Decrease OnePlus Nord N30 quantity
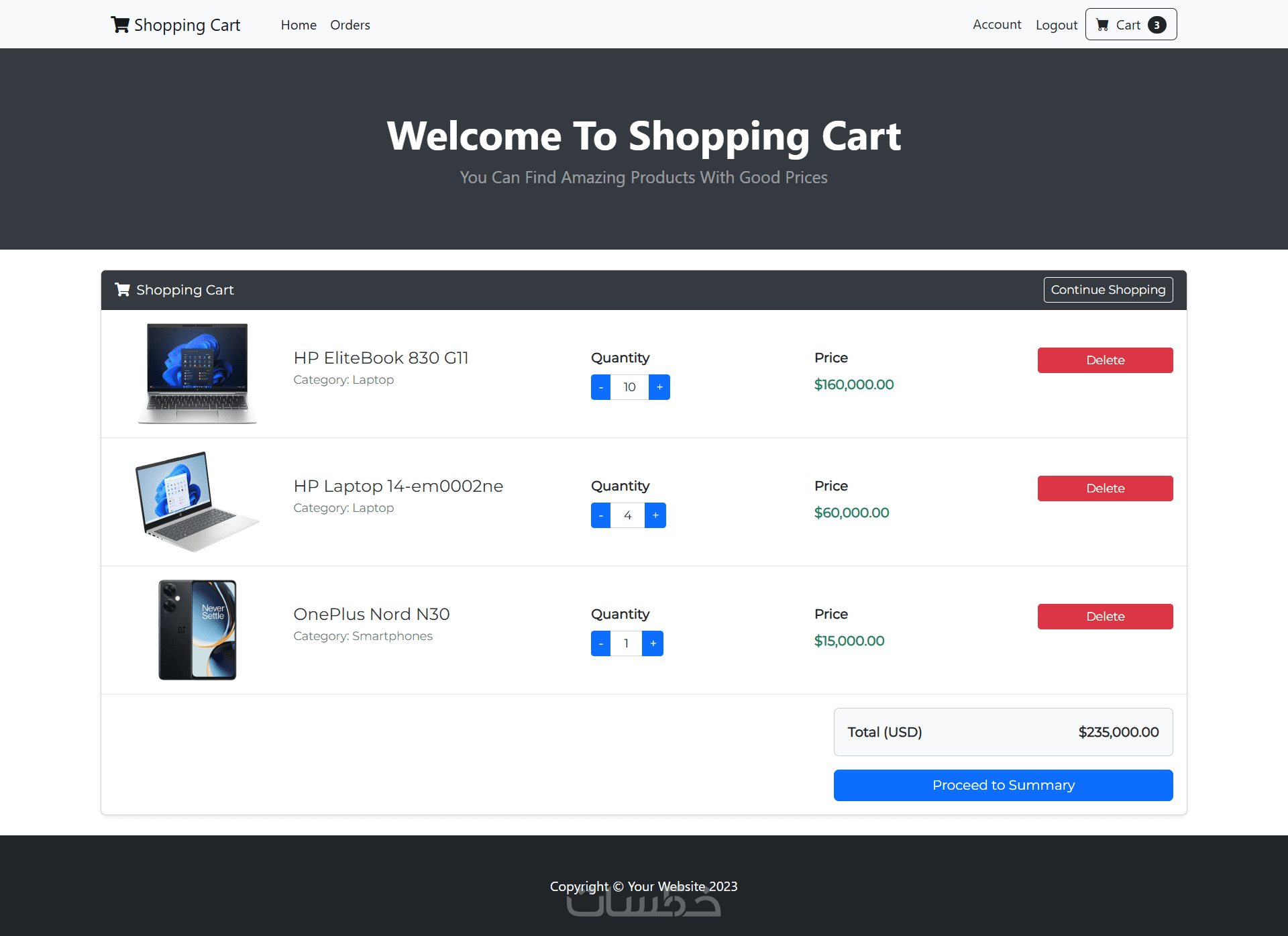 click(x=600, y=643)
